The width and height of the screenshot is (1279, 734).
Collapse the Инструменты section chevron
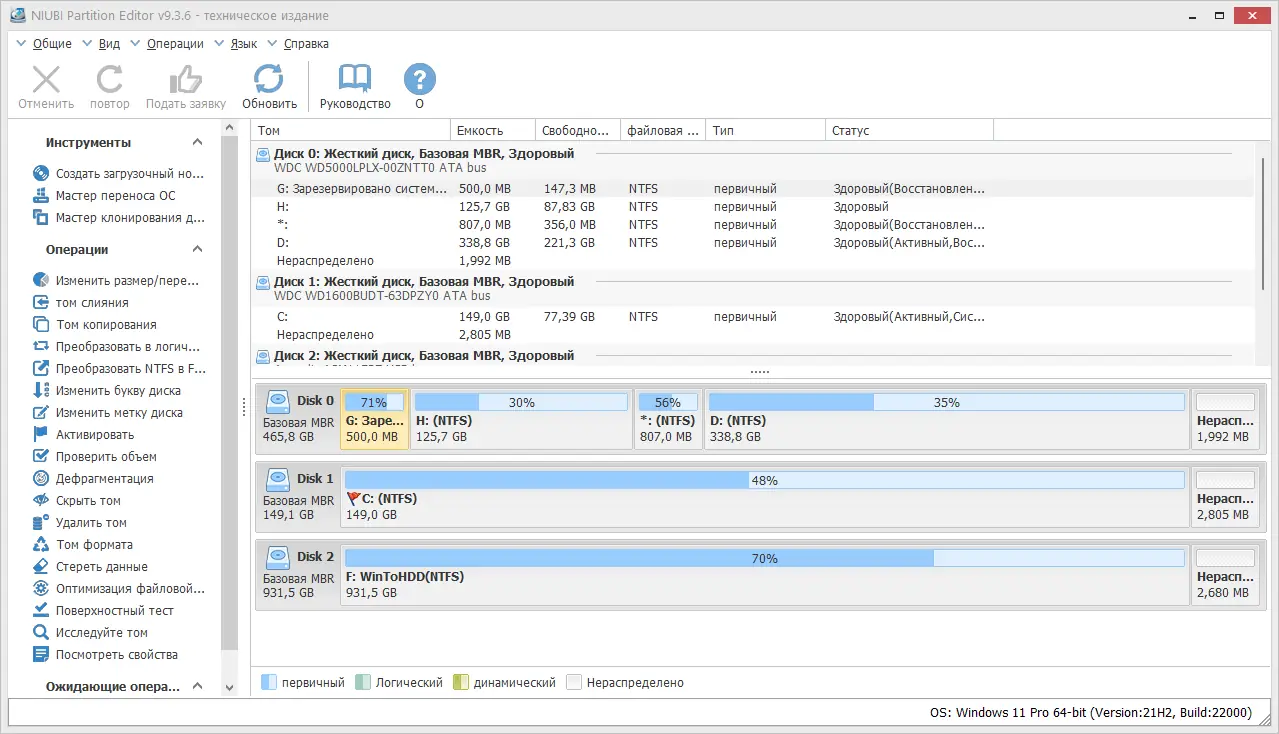tap(197, 143)
